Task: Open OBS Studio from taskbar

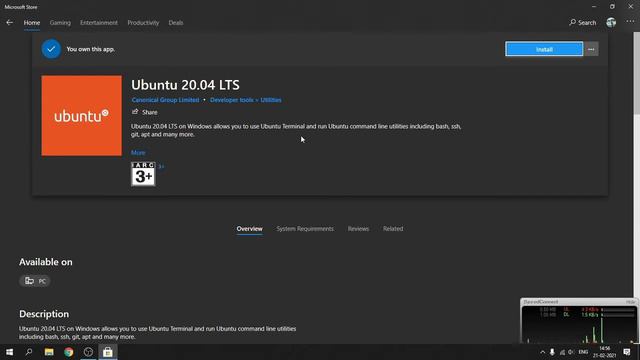Action: point(88,352)
